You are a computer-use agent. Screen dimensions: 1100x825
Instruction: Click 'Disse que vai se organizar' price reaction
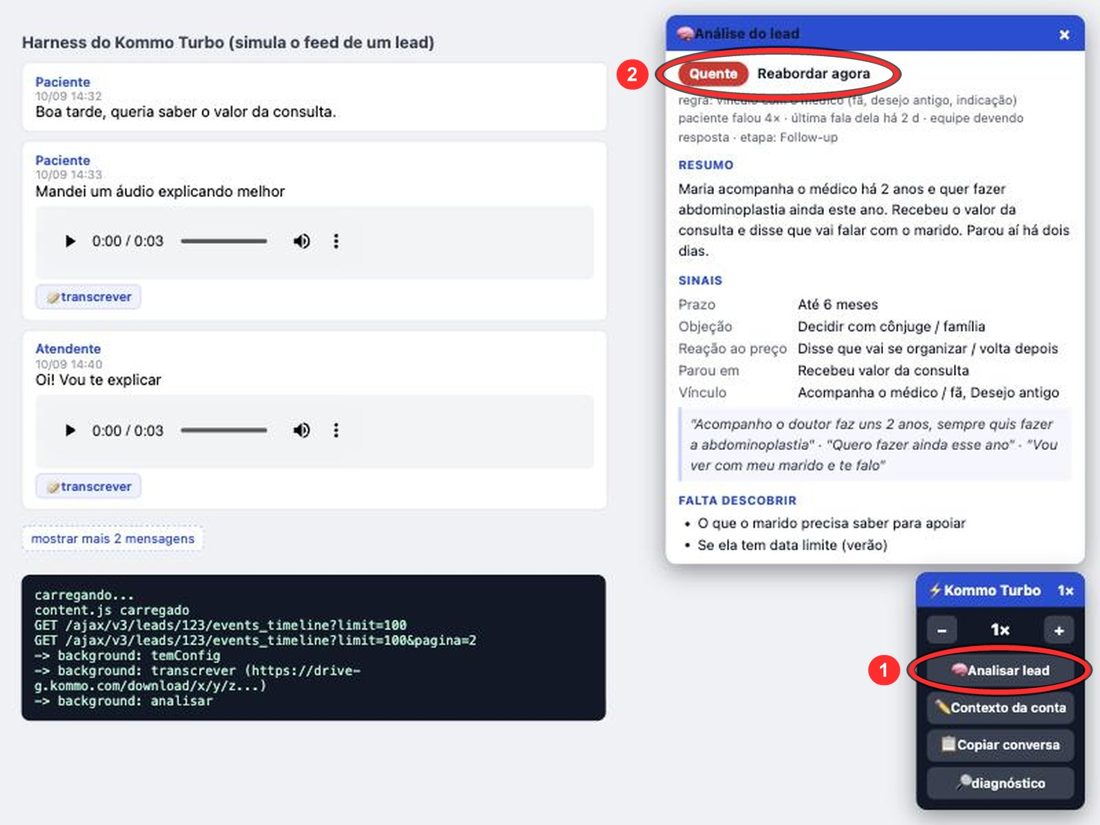[x=927, y=349]
